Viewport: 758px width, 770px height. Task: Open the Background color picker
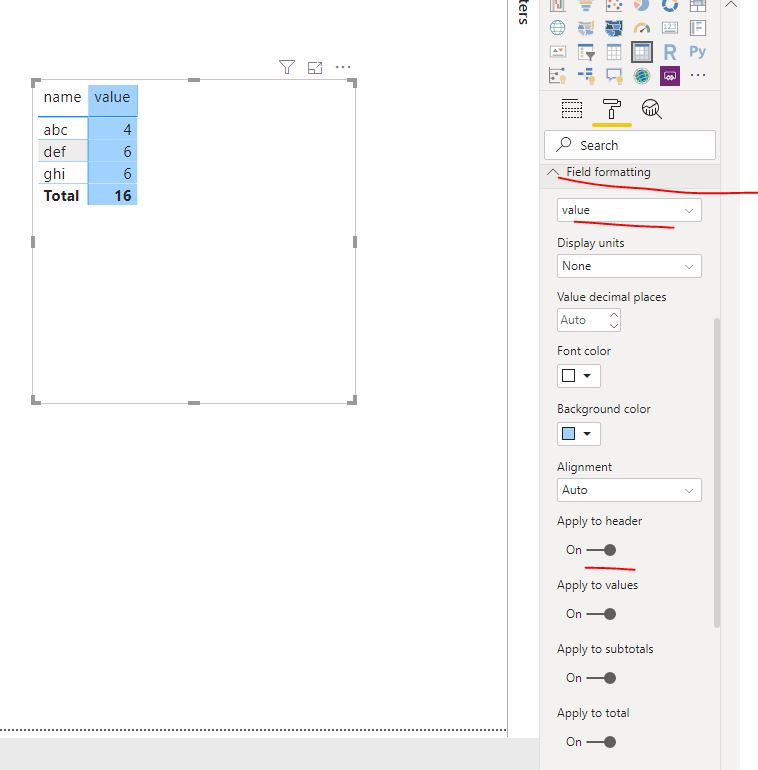point(579,434)
